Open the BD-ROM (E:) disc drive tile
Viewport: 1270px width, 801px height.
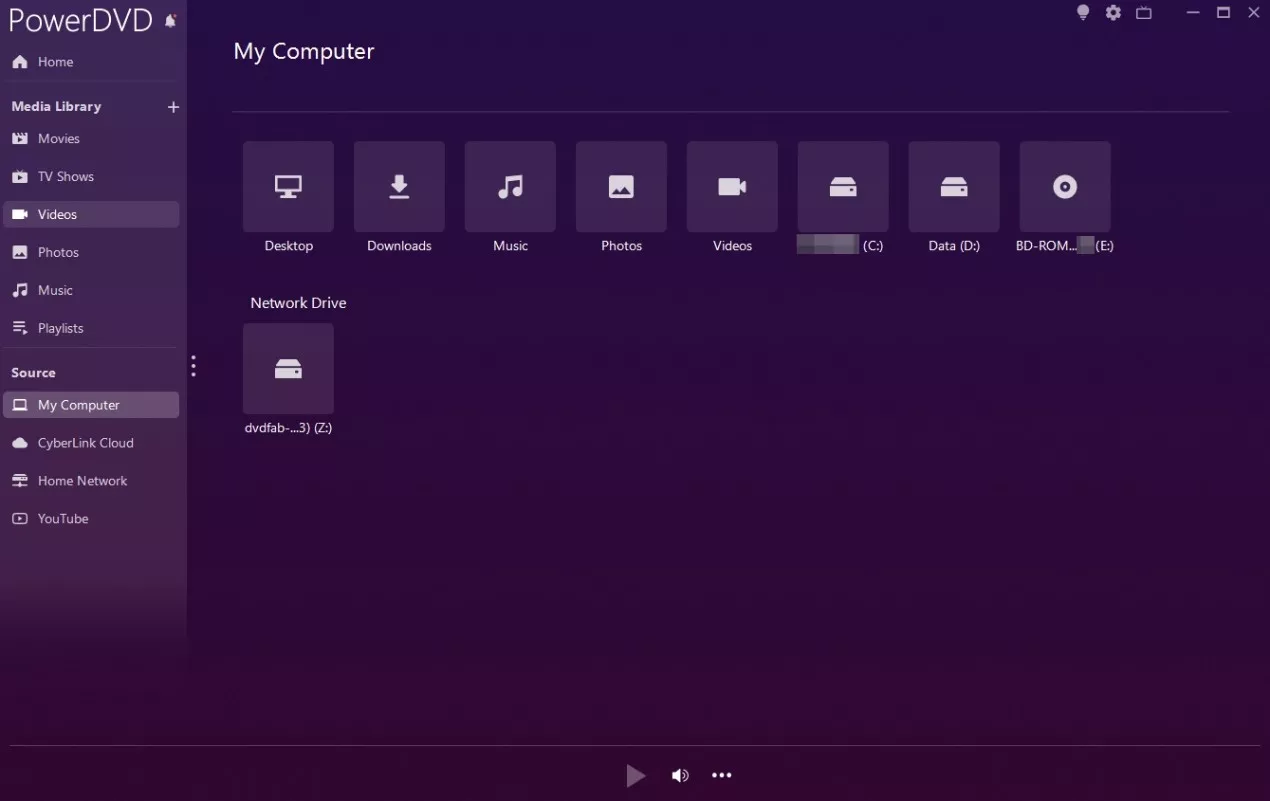1065,187
